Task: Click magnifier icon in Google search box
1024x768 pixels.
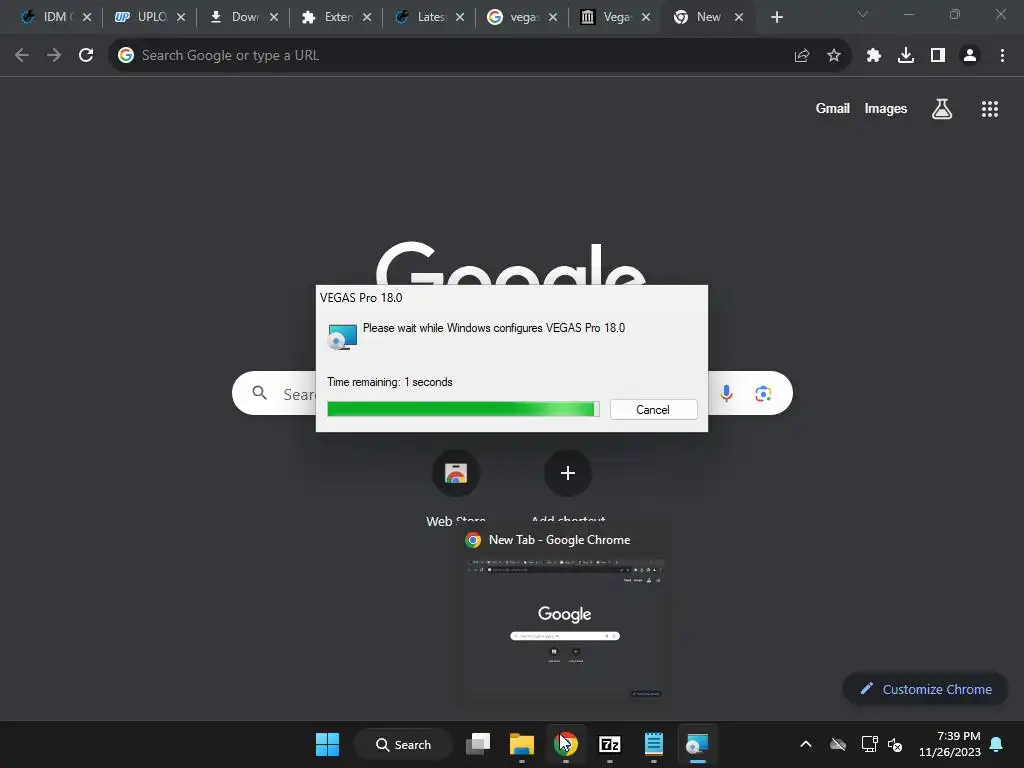Action: [260, 393]
